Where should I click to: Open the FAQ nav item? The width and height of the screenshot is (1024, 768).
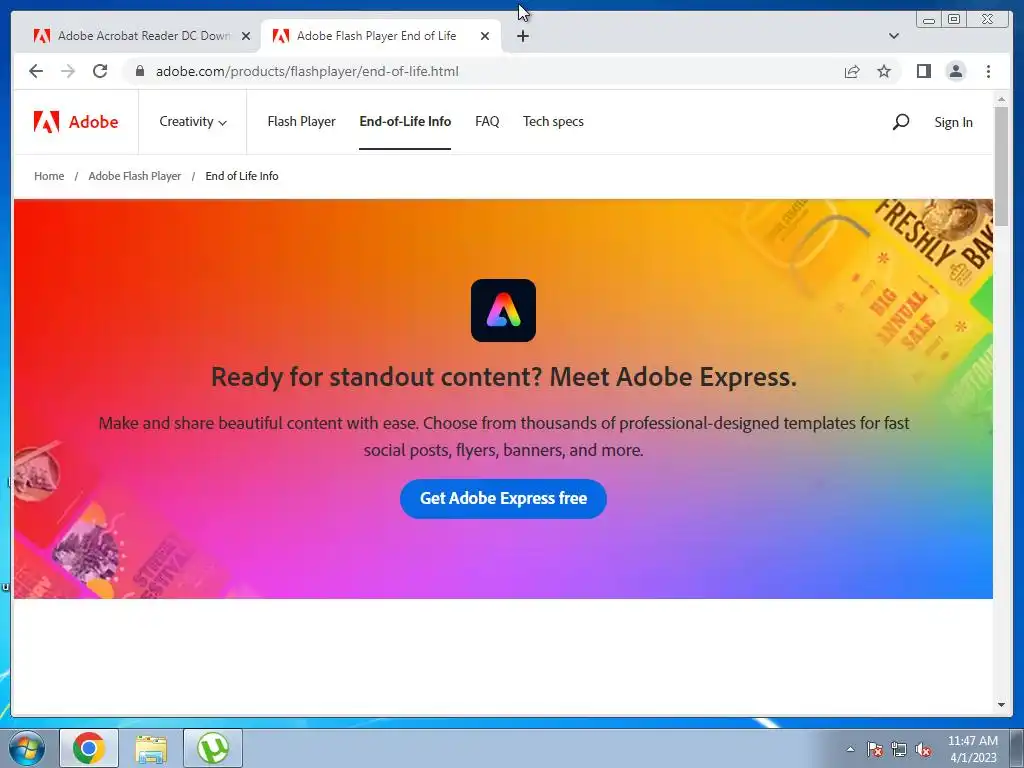[x=487, y=121]
